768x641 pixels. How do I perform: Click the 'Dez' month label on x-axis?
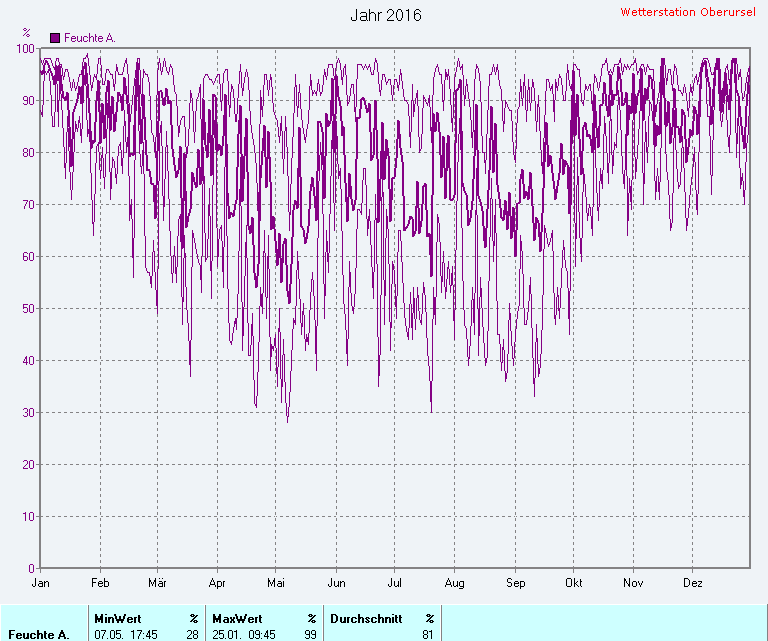pyautogui.click(x=693, y=583)
